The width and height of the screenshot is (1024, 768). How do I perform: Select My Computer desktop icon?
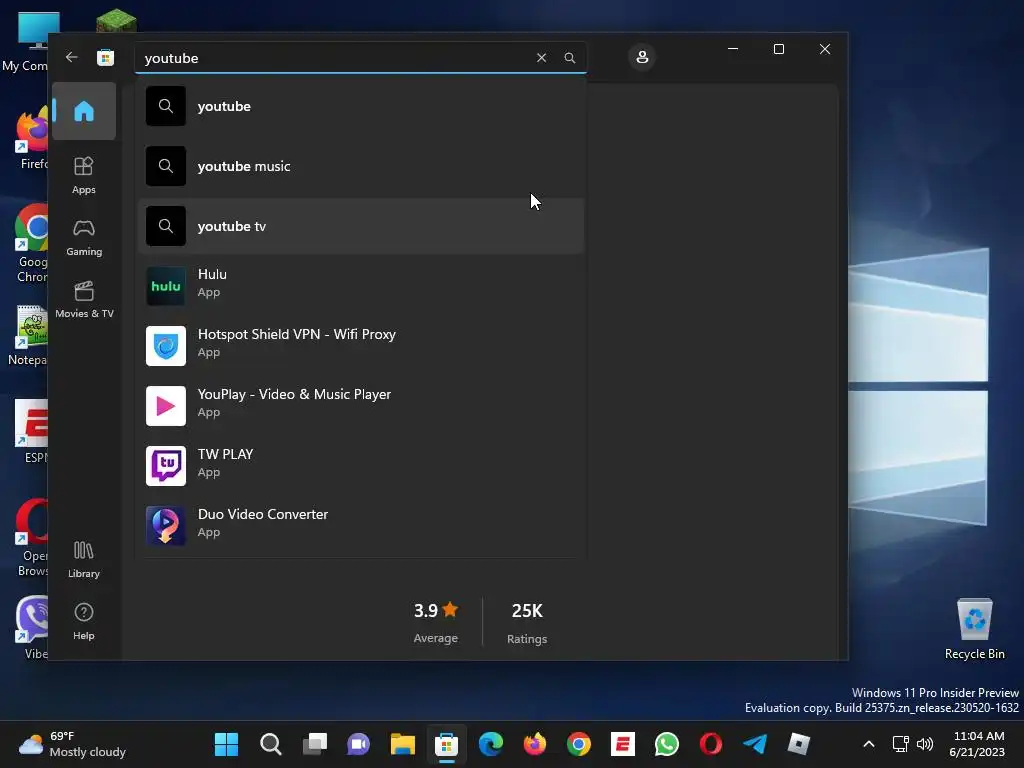(x=26, y=42)
